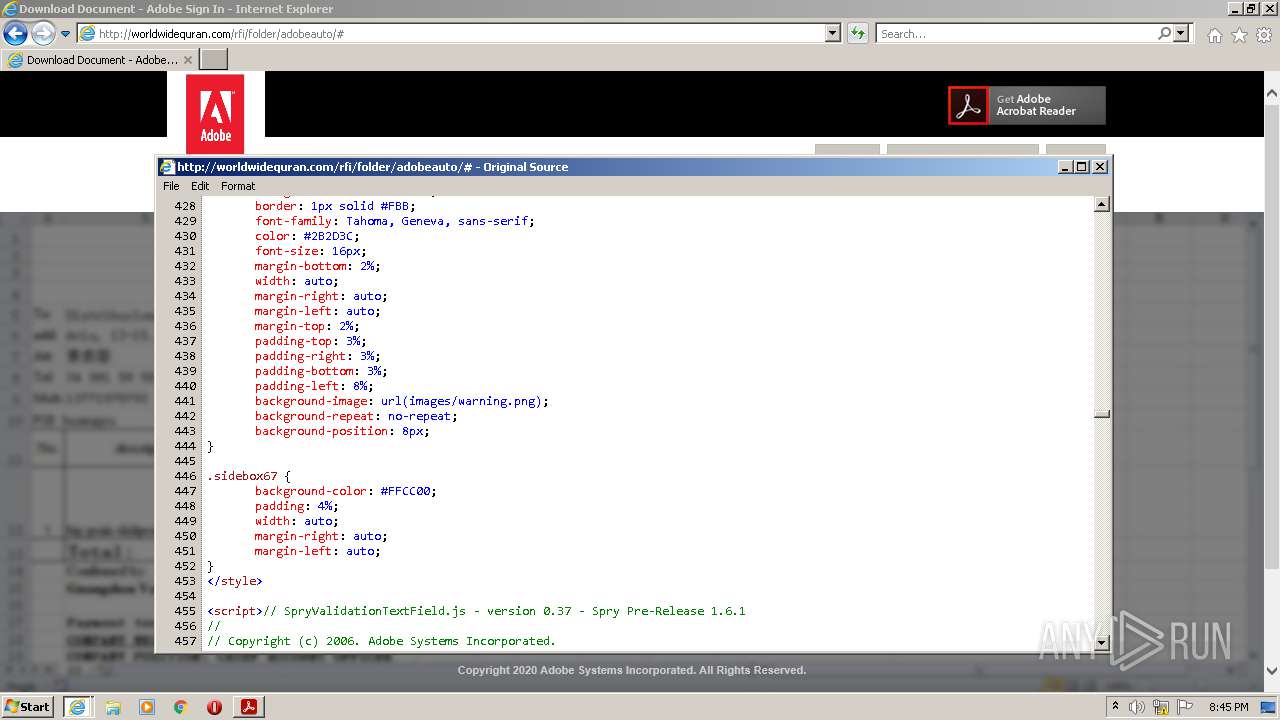This screenshot has height=720, width=1280.
Task: Click the volume speaker tray icon
Action: click(x=1137, y=706)
